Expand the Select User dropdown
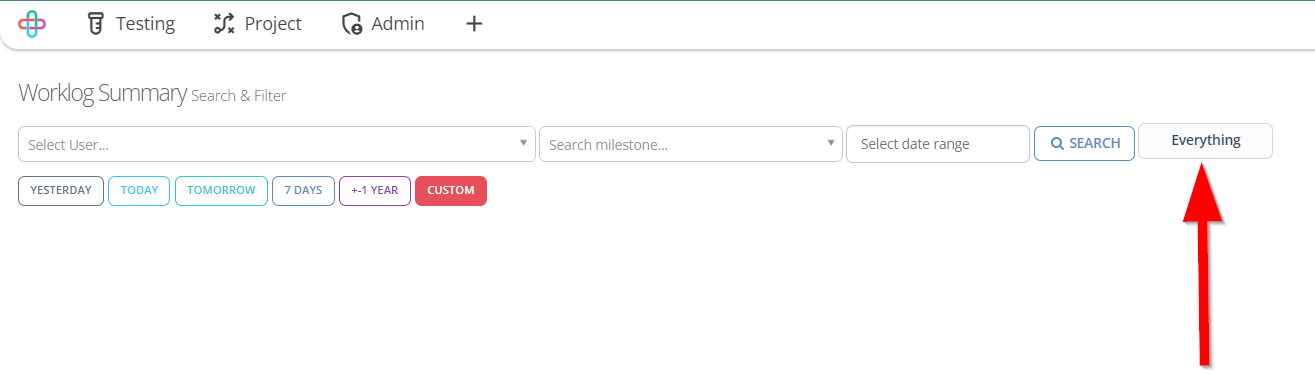The height and width of the screenshot is (375, 1315). coord(277,144)
